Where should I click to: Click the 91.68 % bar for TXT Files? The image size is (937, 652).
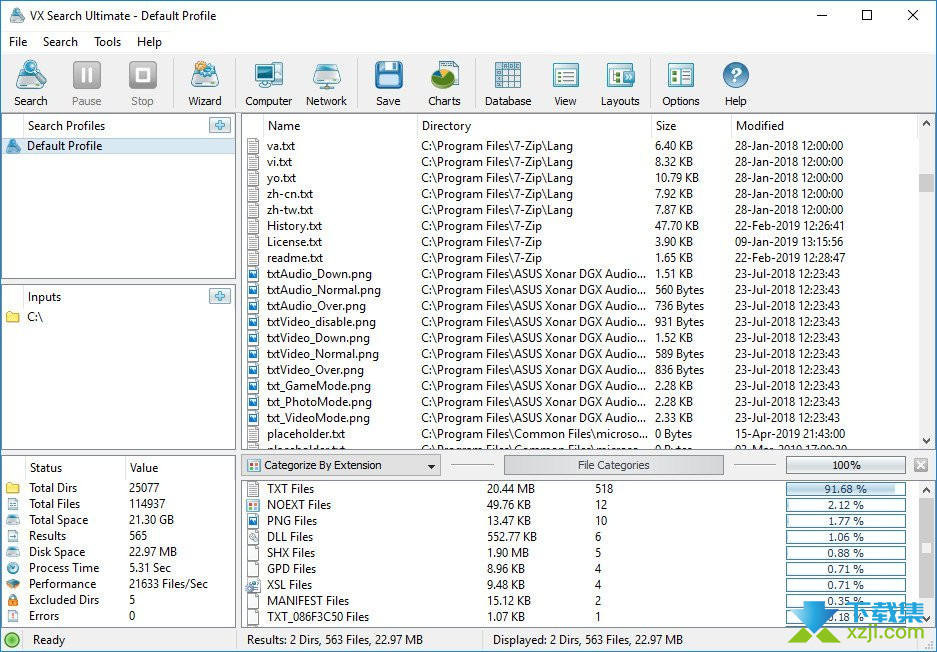[x=846, y=489]
